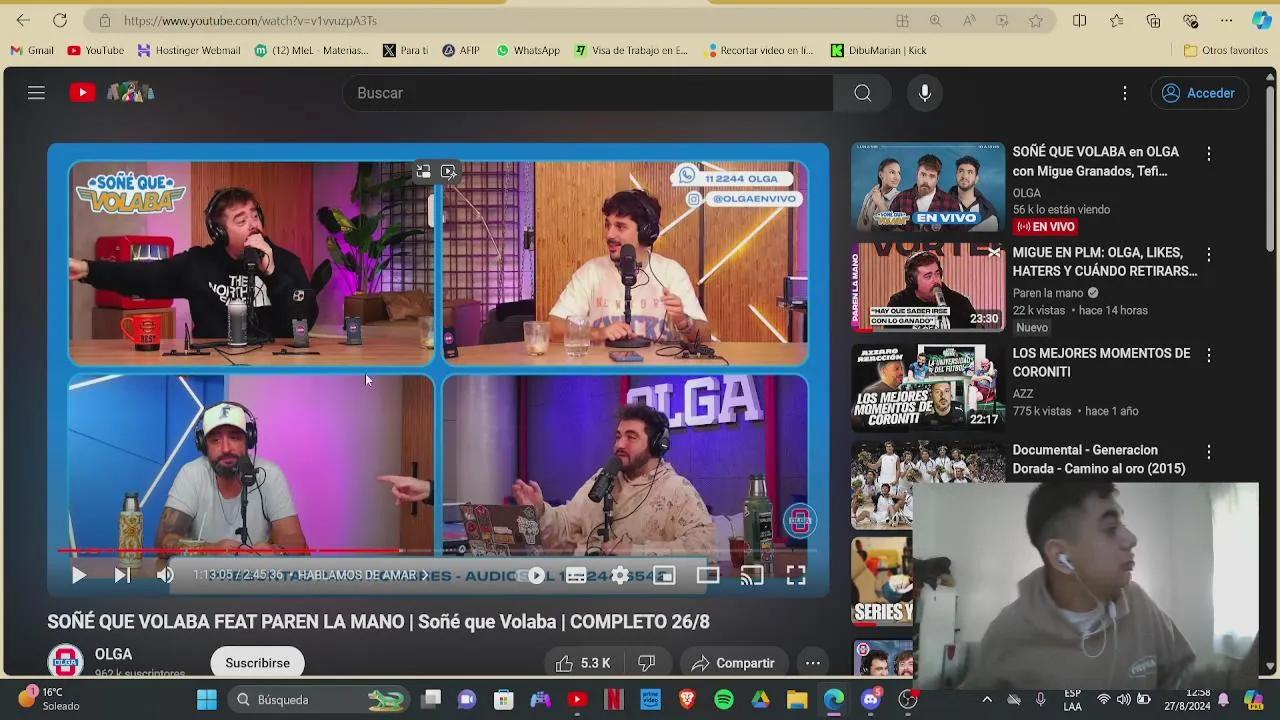Like the video with 5.3 K
This screenshot has height=720, width=1280.
582,663
